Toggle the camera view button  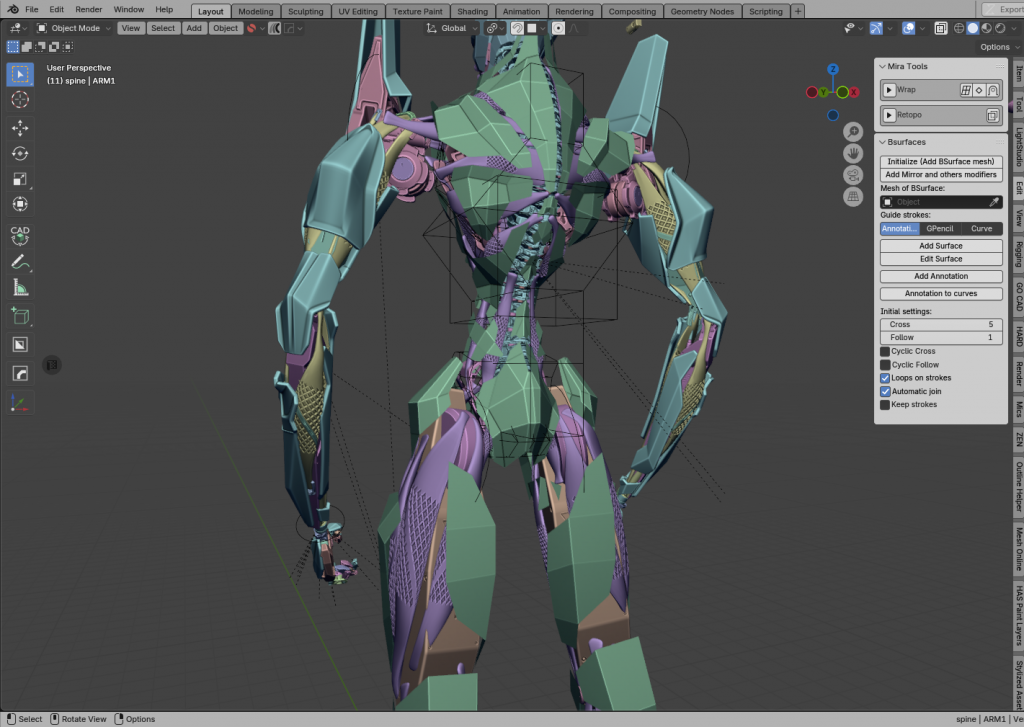[853, 175]
